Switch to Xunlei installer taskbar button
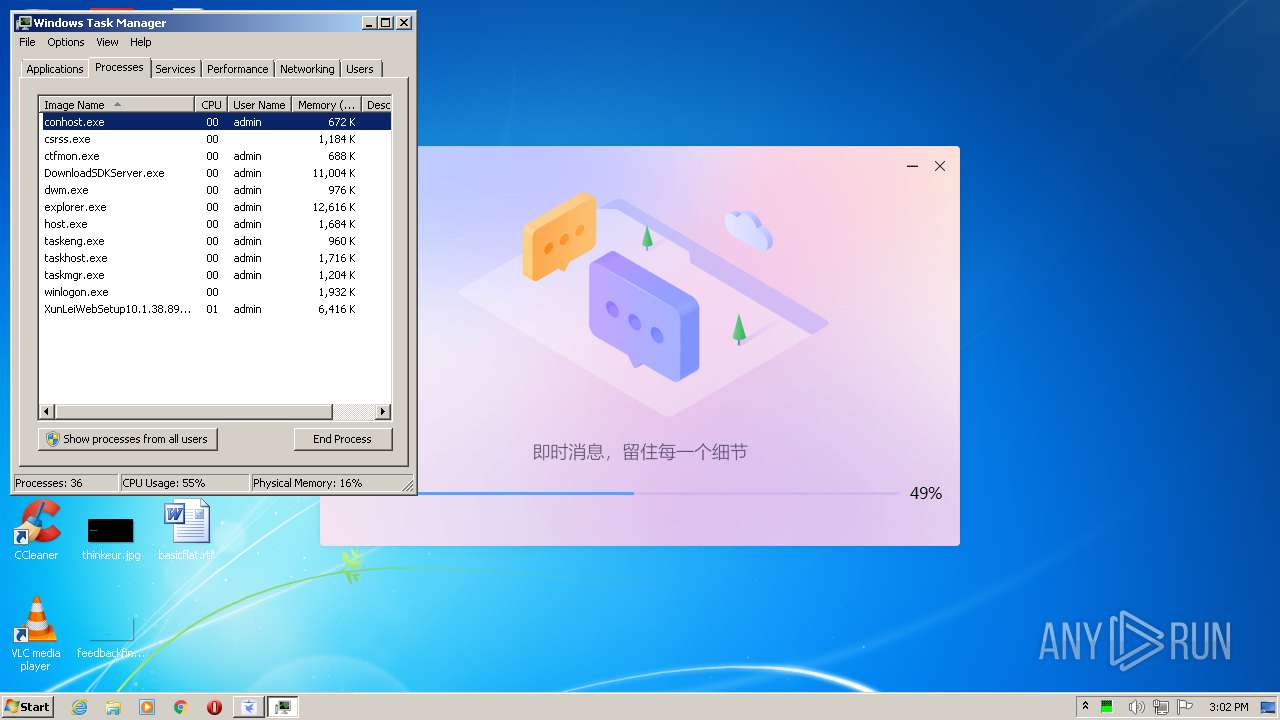This screenshot has width=1280, height=720. pos(249,707)
